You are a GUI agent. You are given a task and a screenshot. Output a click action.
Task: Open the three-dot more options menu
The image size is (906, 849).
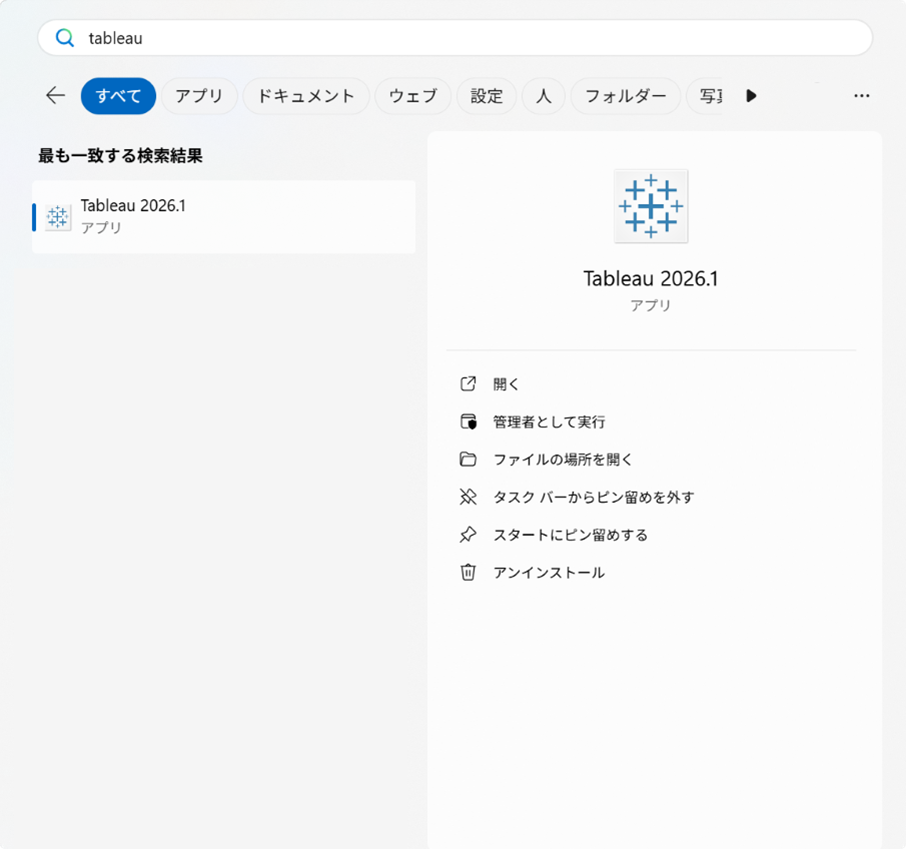pyautogui.click(x=861, y=96)
